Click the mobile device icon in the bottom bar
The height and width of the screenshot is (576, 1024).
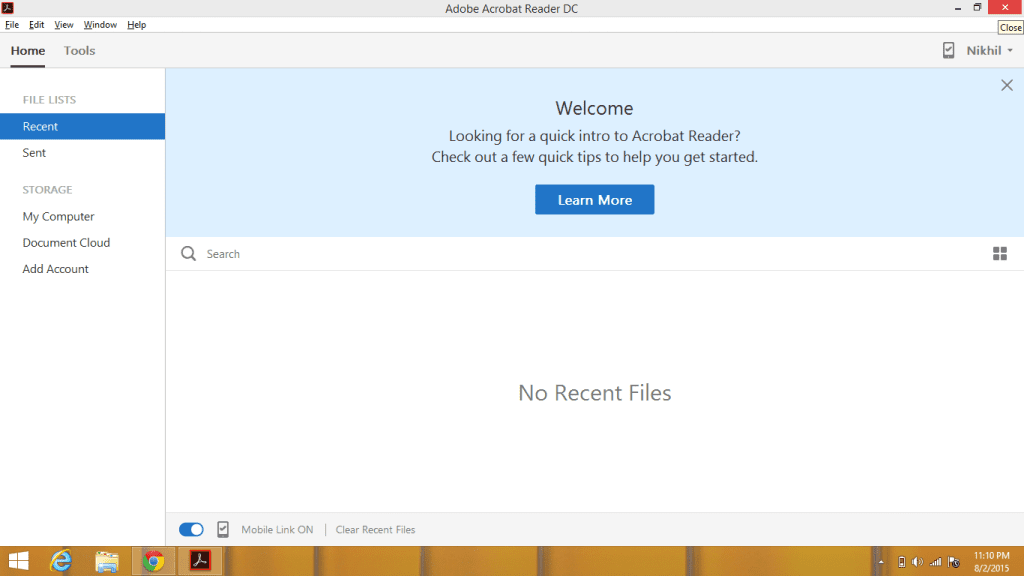pos(223,529)
